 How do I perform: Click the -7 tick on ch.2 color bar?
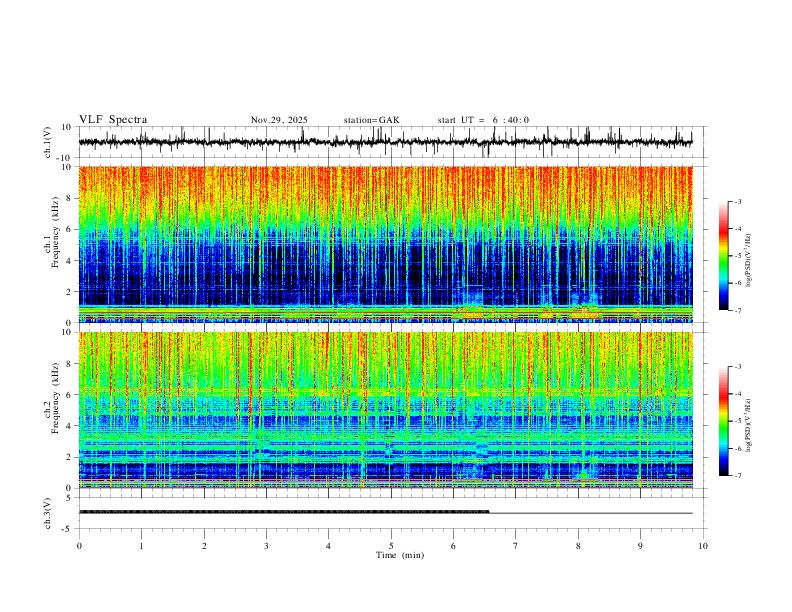coord(737,475)
